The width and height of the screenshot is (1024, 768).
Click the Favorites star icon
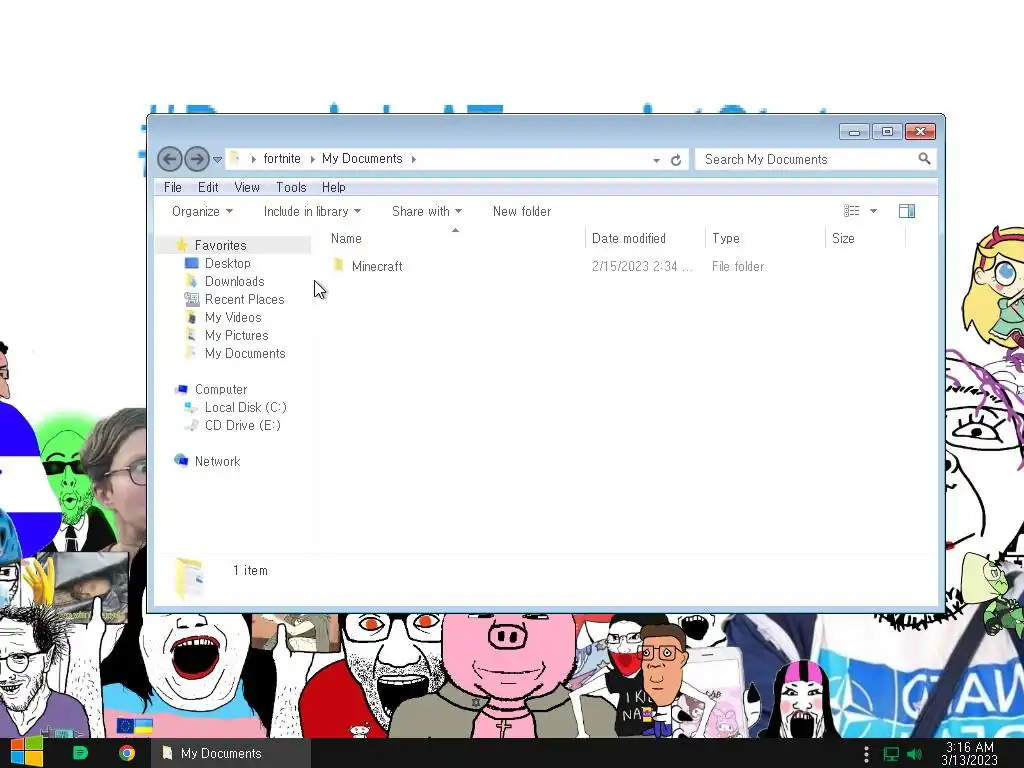pos(182,245)
